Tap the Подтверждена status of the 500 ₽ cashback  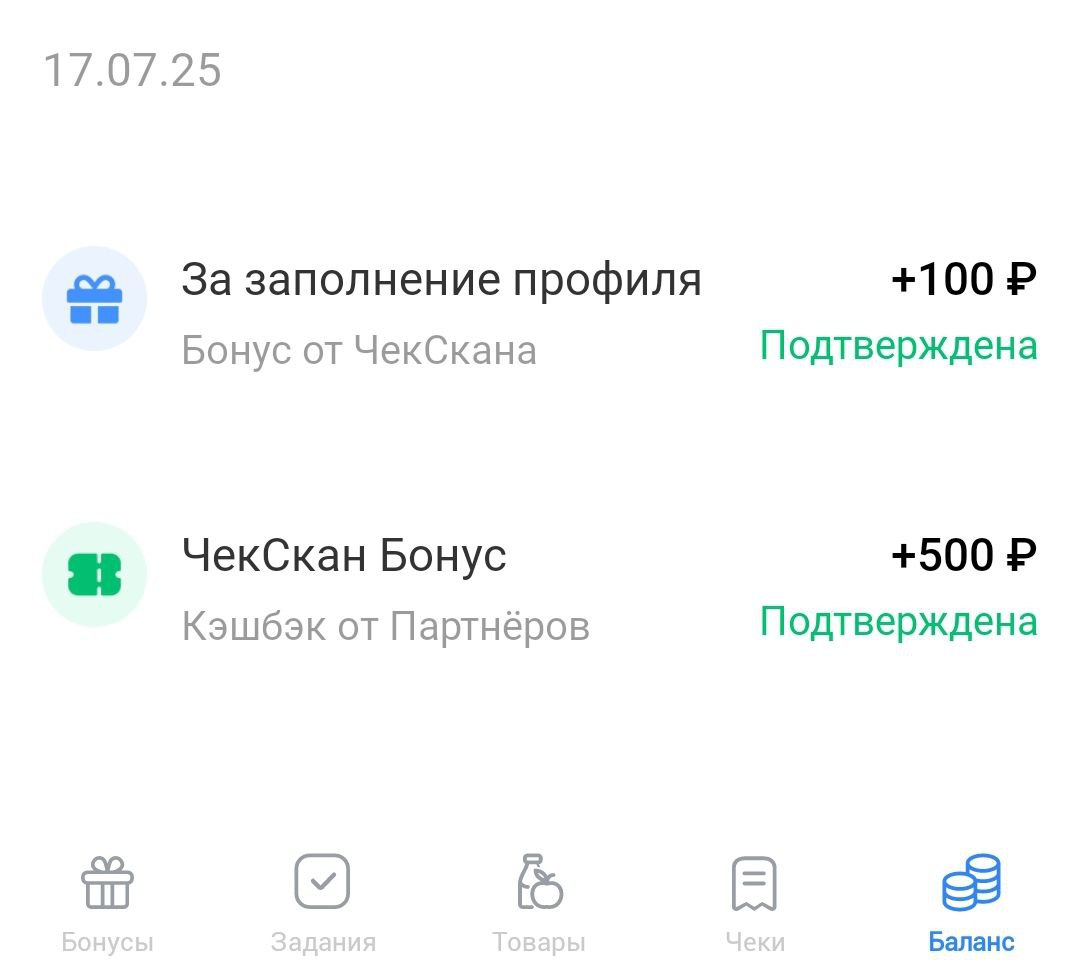[897, 622]
